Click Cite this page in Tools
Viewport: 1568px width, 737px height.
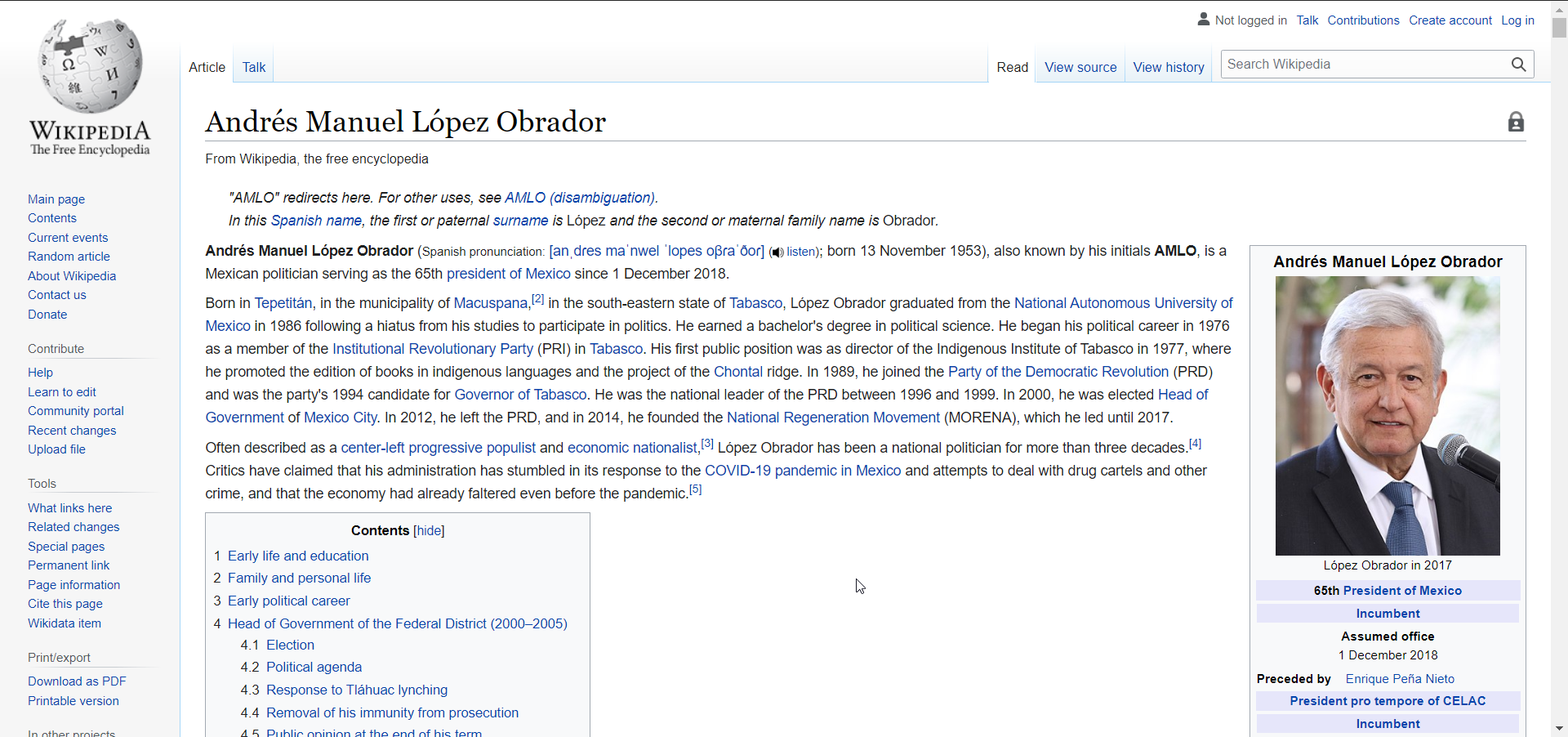[x=65, y=604]
